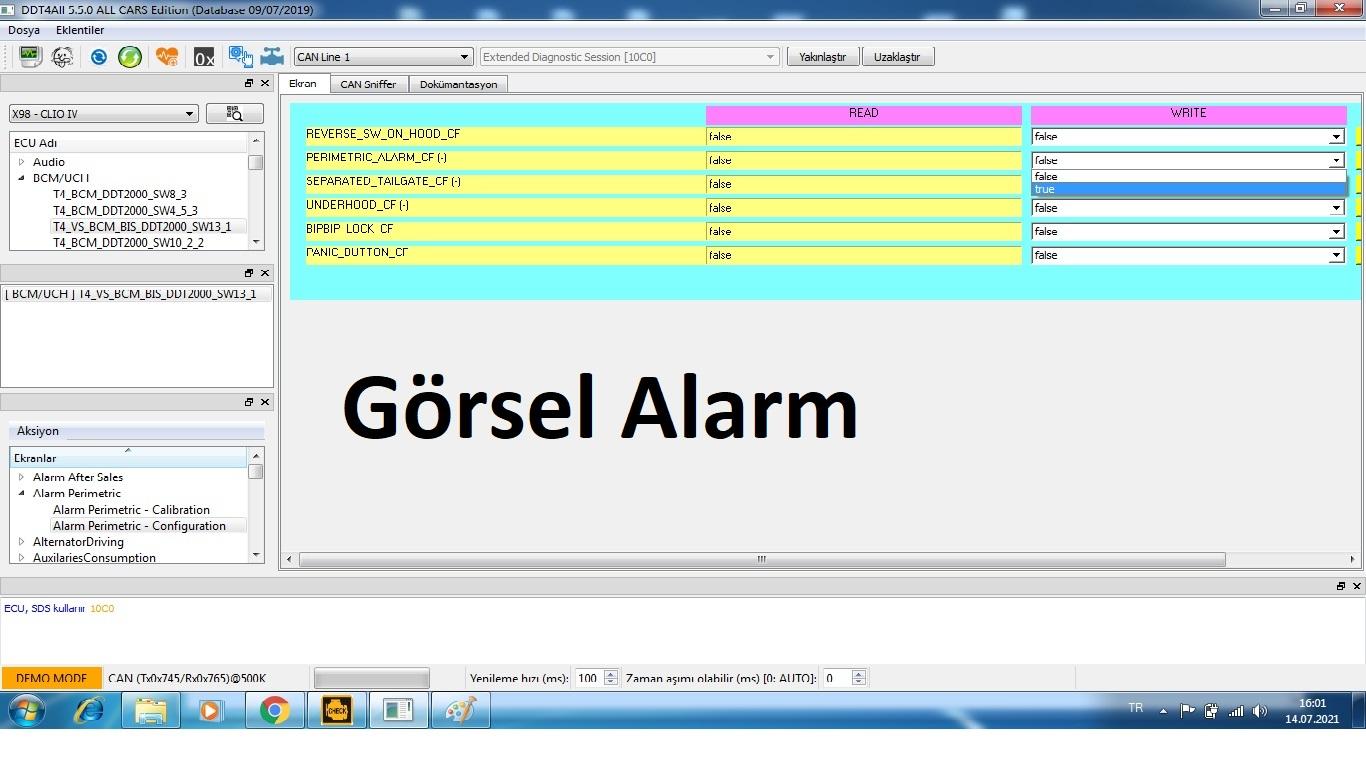Click the Yakınlaştır button

click(x=822, y=57)
